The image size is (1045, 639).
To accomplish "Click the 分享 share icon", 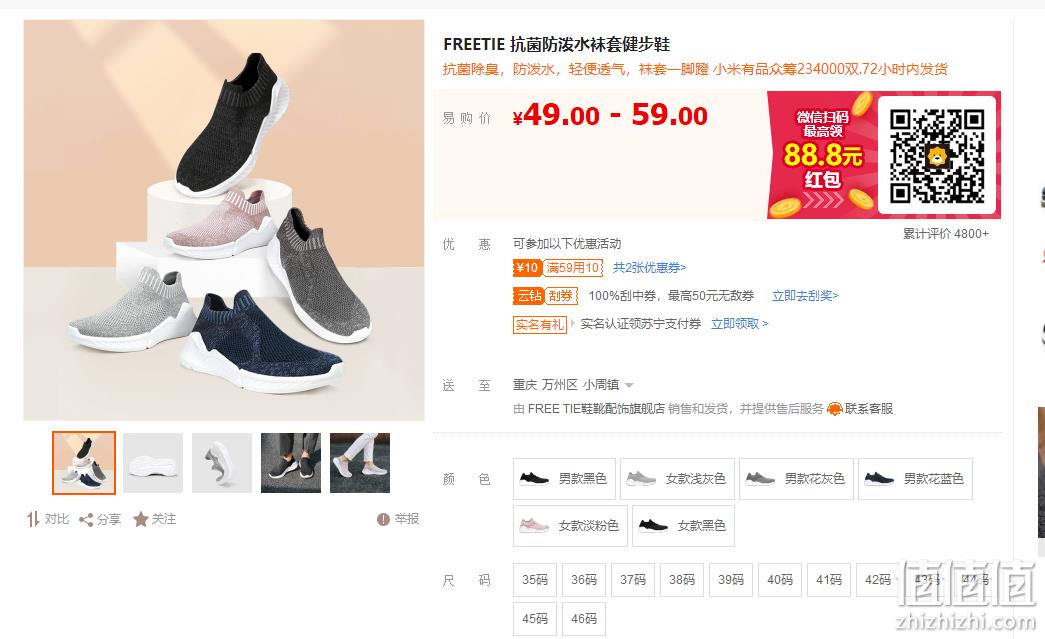I will pyautogui.click(x=86, y=520).
